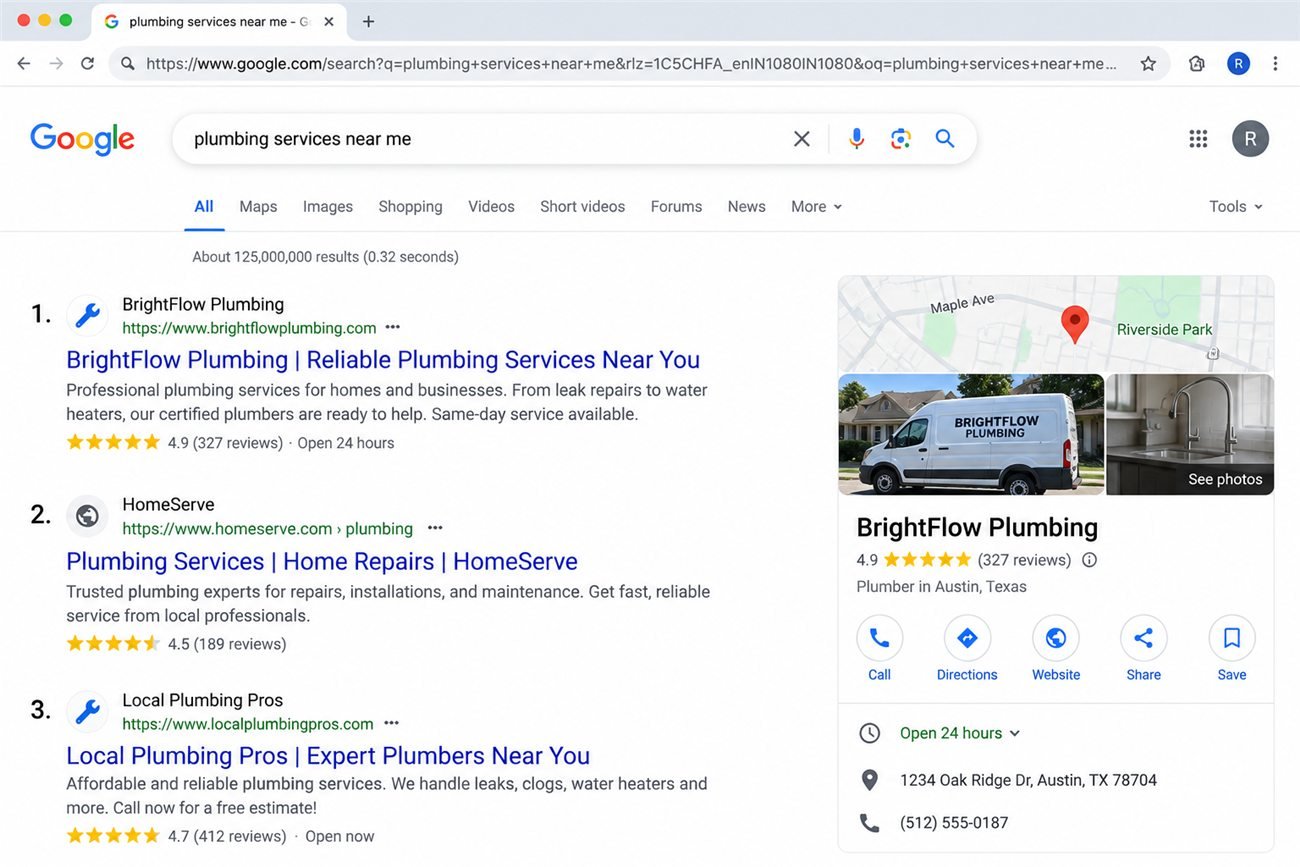Start voice search with microphone
1300x867 pixels.
click(x=856, y=139)
